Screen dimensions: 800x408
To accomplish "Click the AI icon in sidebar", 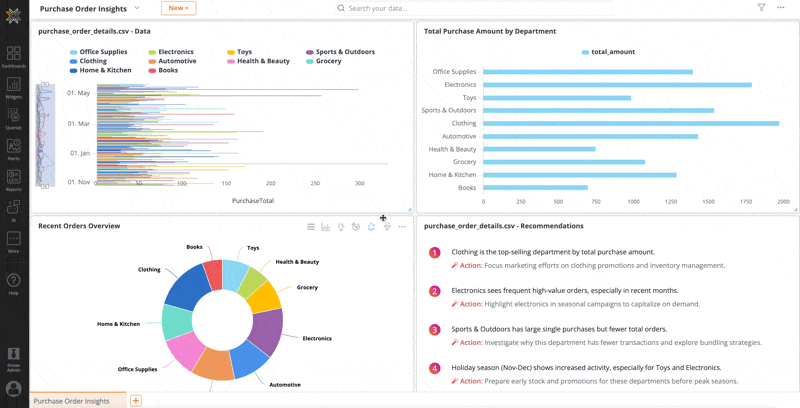I will 13,210.
